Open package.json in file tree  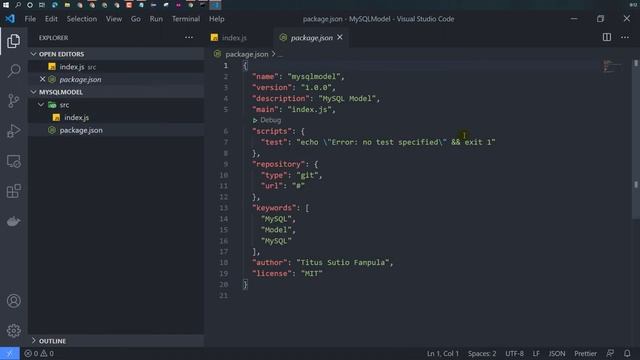116,130
